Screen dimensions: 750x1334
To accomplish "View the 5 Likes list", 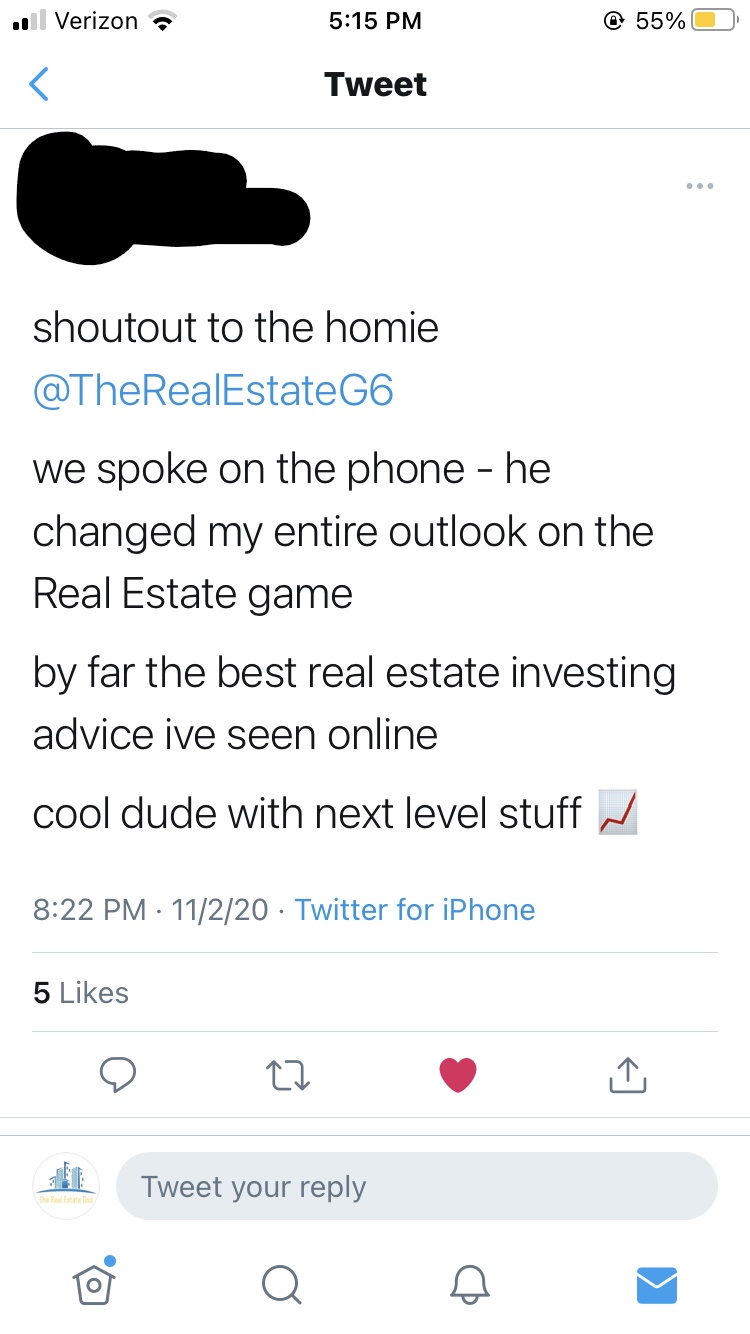I will 81,992.
